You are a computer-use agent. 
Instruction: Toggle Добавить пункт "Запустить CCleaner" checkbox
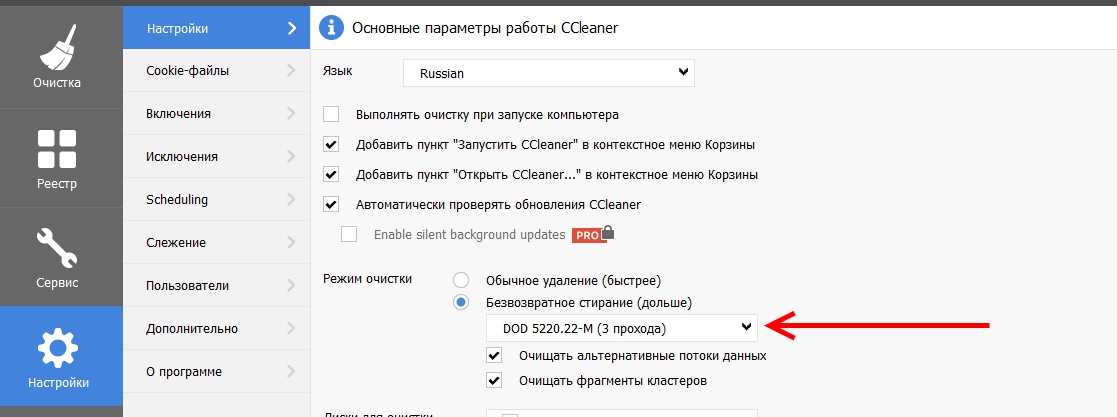[x=331, y=144]
